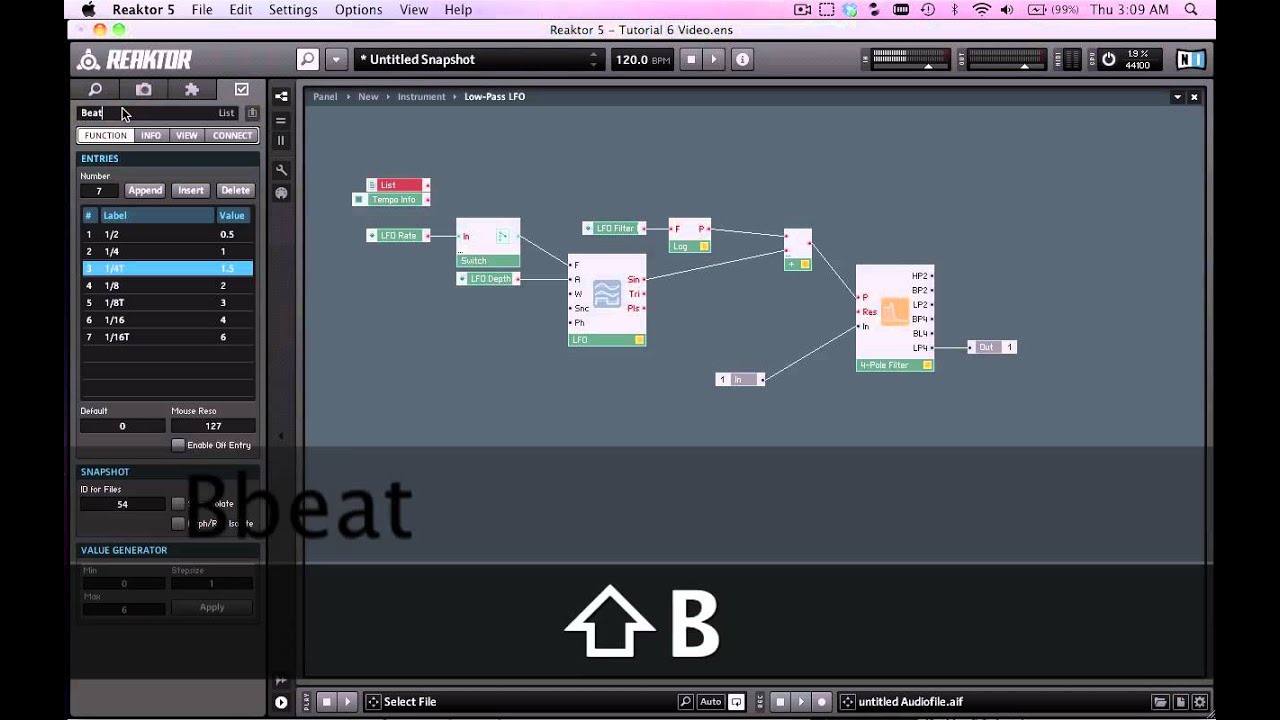The width and height of the screenshot is (1280, 720).
Task: Click the Native Instruments NI logo
Action: tap(1190, 60)
